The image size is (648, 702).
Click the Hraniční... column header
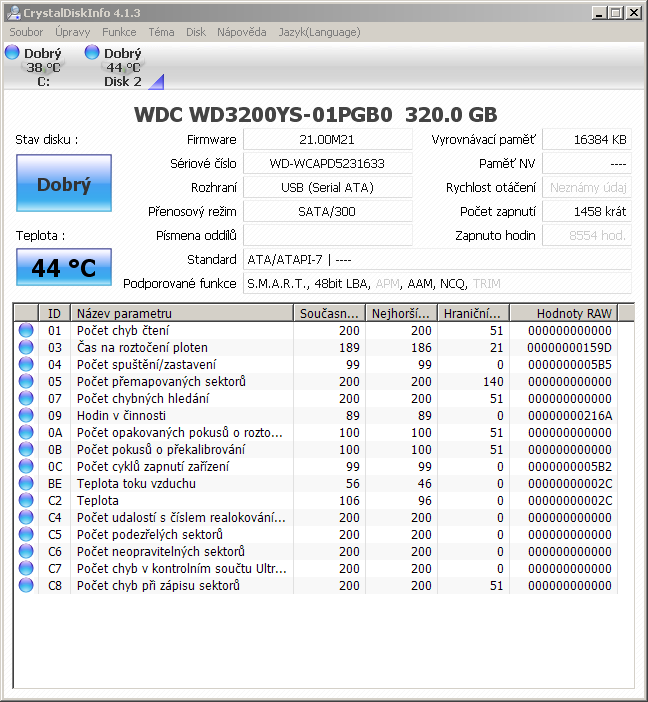coord(474,313)
